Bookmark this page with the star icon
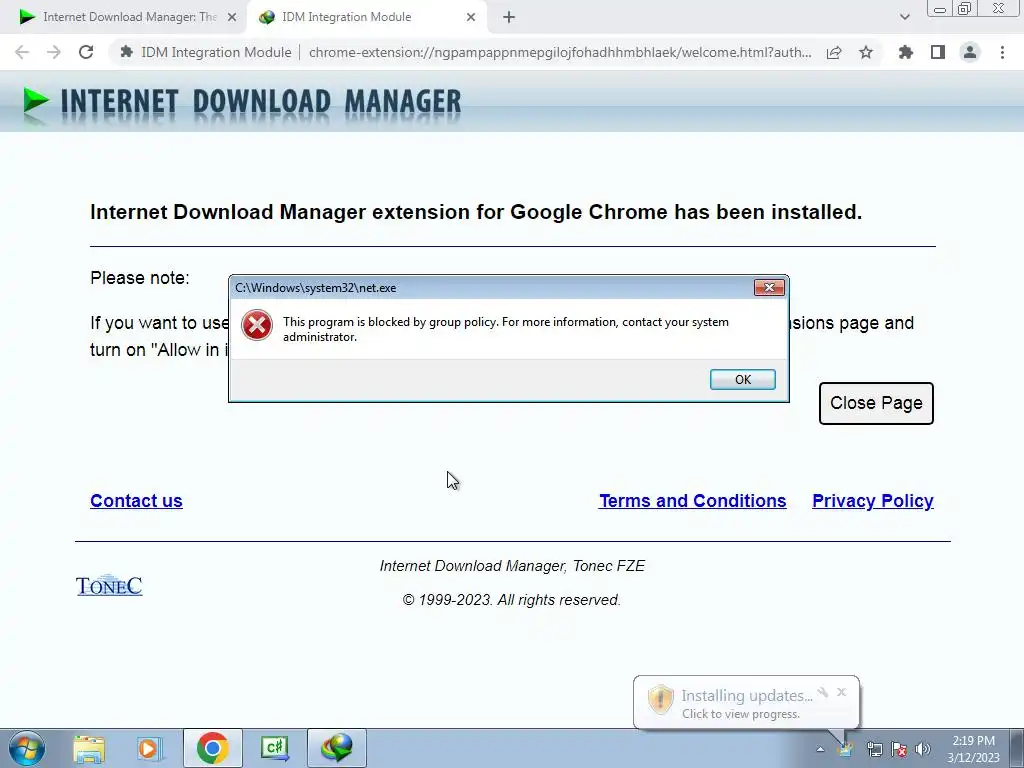1024x768 pixels. pos(866,52)
